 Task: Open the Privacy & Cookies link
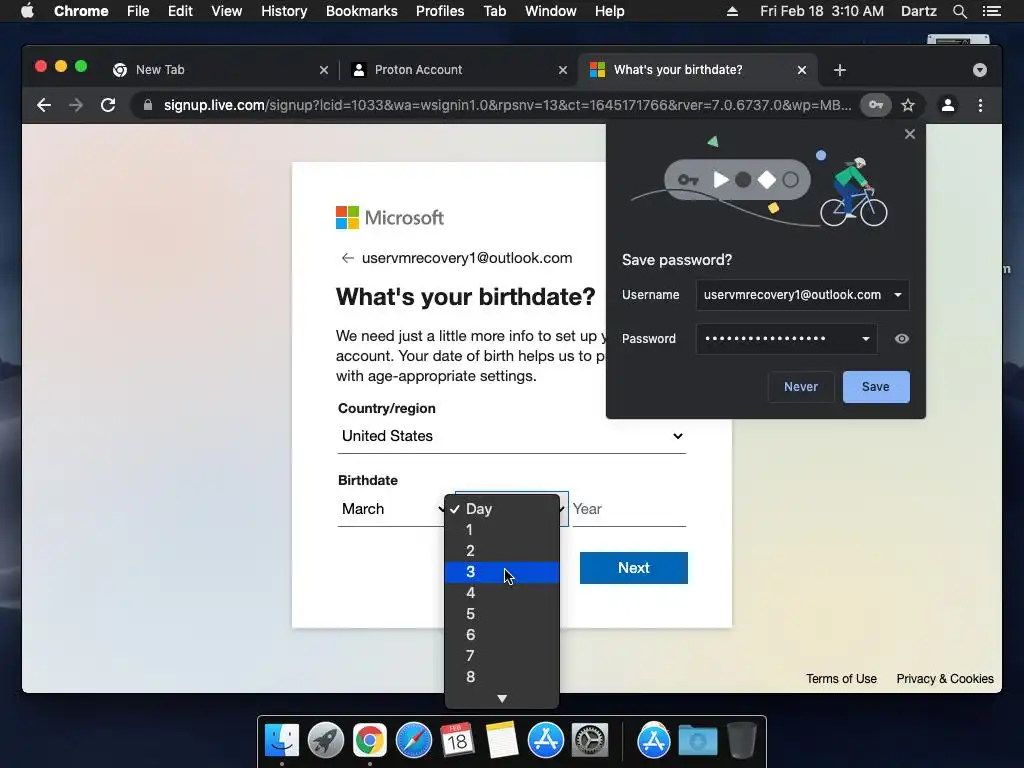pyautogui.click(x=945, y=679)
